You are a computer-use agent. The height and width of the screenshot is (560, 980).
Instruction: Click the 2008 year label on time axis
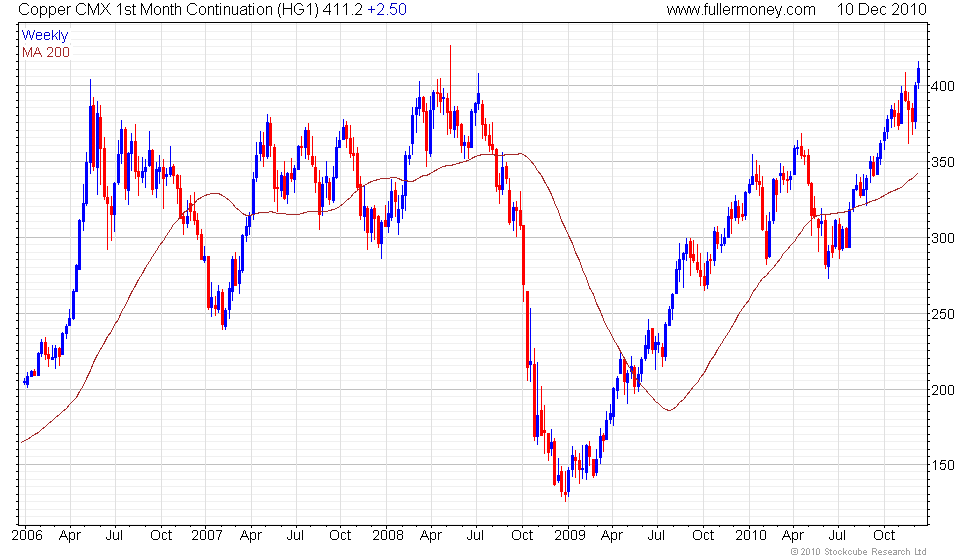coord(388,535)
